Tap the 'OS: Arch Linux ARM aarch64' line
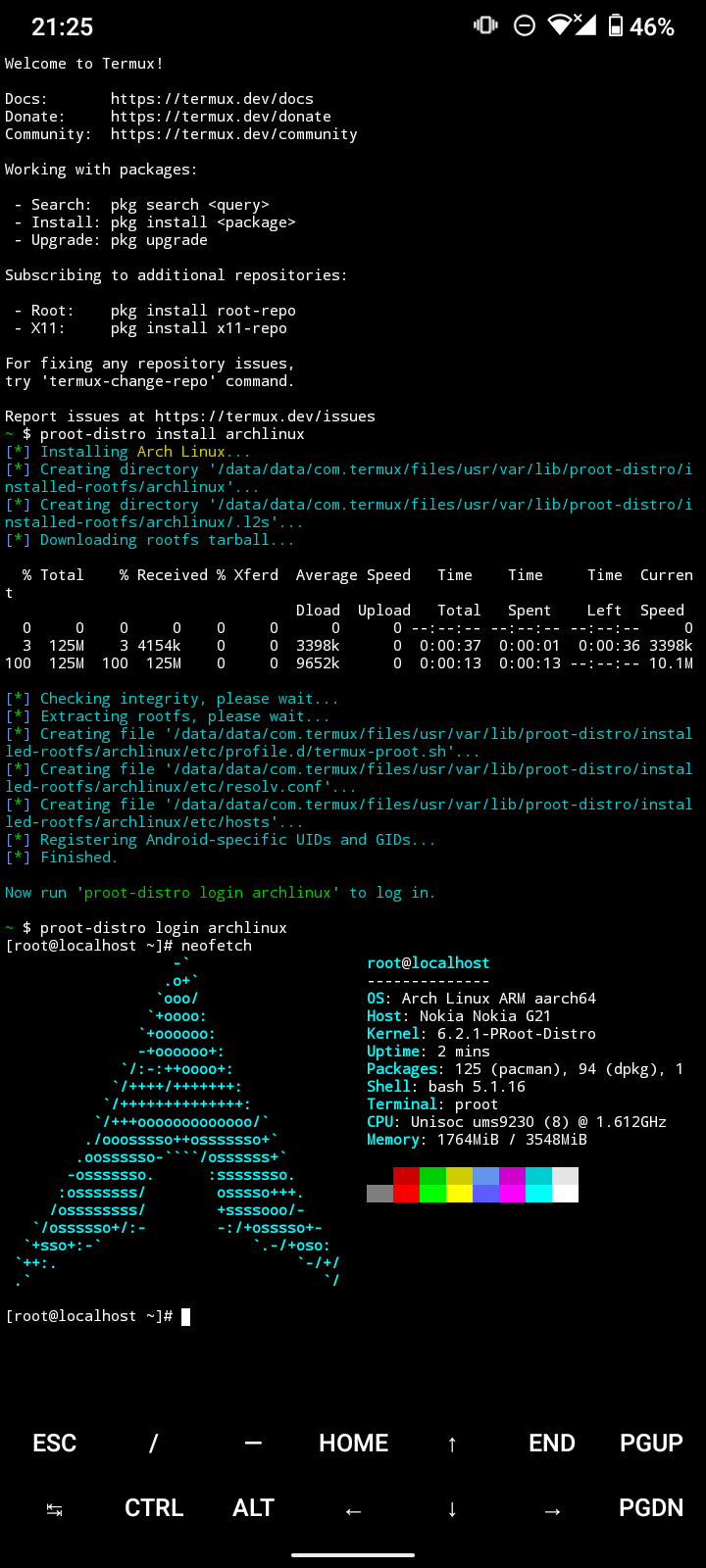The height and width of the screenshot is (1568, 706). point(481,999)
